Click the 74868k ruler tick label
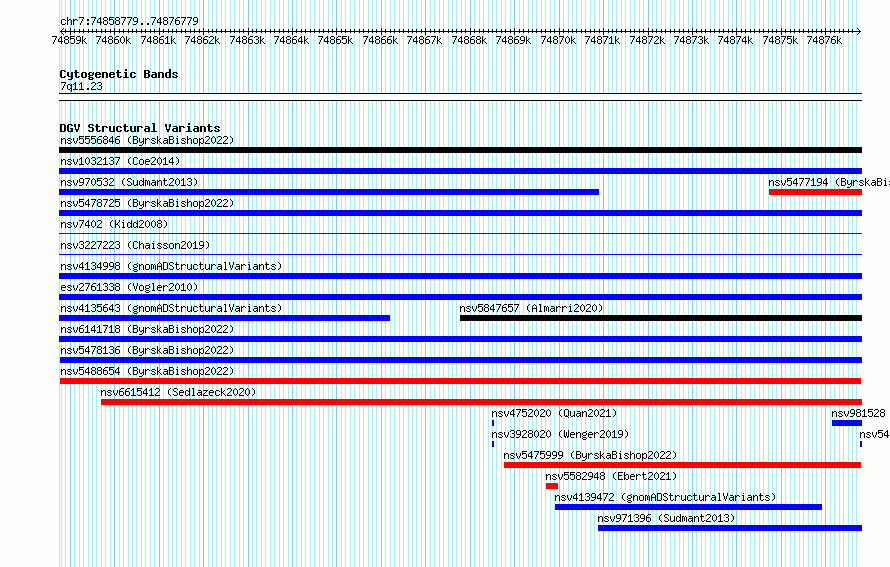Viewport: 890px width, 567px height. coord(469,40)
